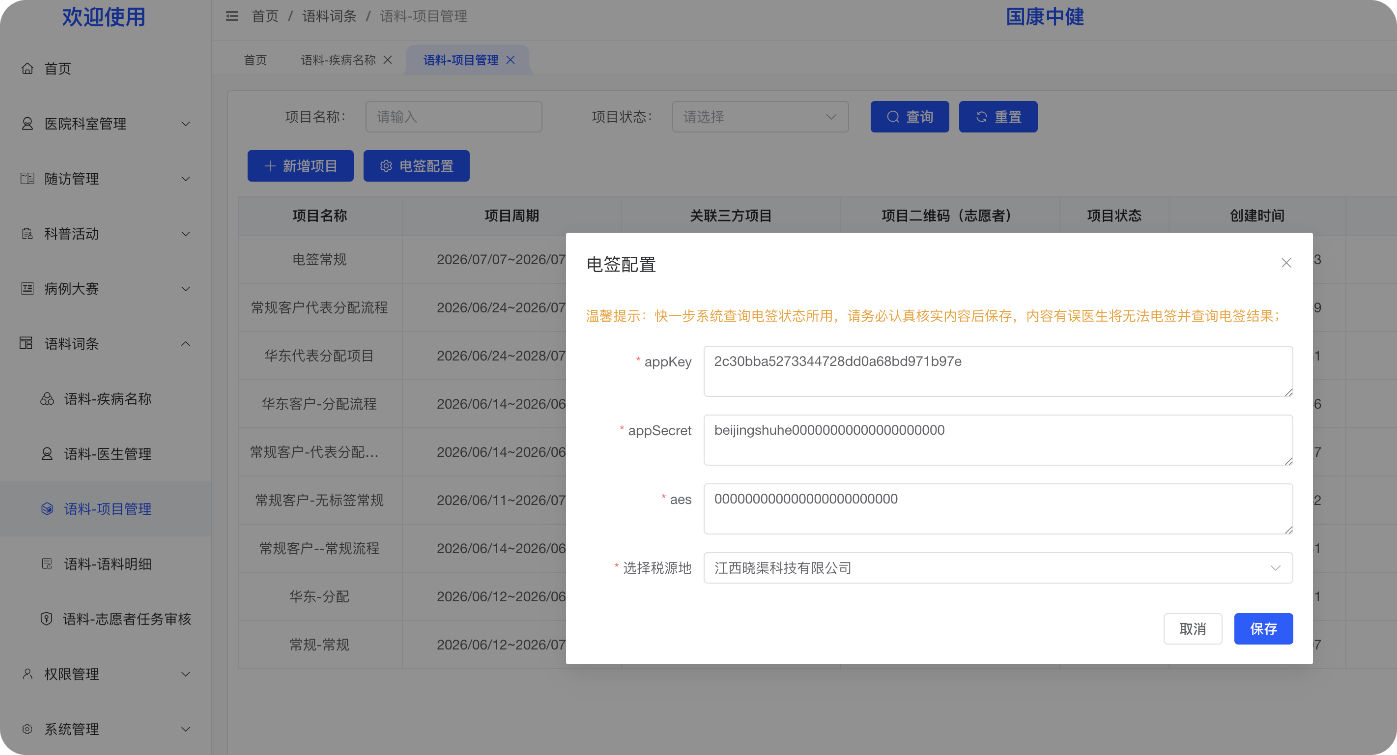Click the 查询 search button
The image size is (1397, 755).
(x=910, y=117)
